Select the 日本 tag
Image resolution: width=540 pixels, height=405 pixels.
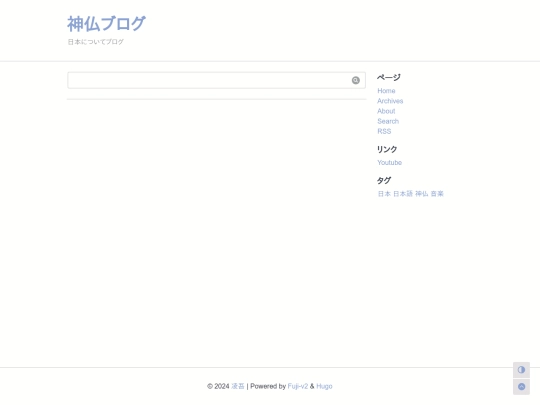(384, 194)
